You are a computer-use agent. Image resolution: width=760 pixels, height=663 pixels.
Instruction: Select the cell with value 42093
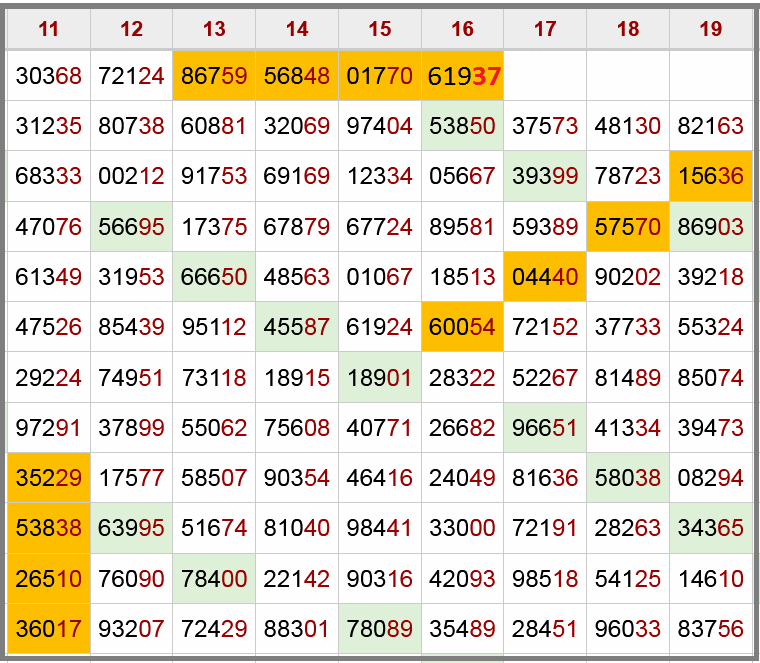point(462,578)
